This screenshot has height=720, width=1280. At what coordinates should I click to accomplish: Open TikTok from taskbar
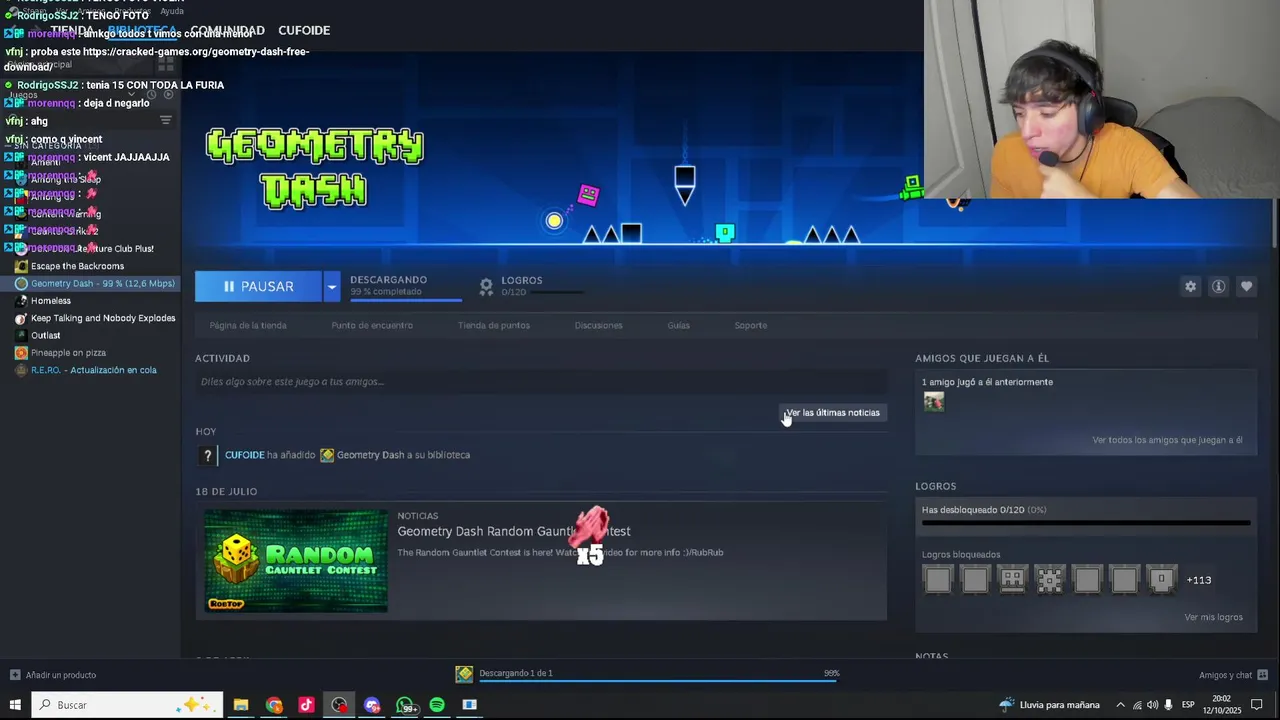[306, 705]
